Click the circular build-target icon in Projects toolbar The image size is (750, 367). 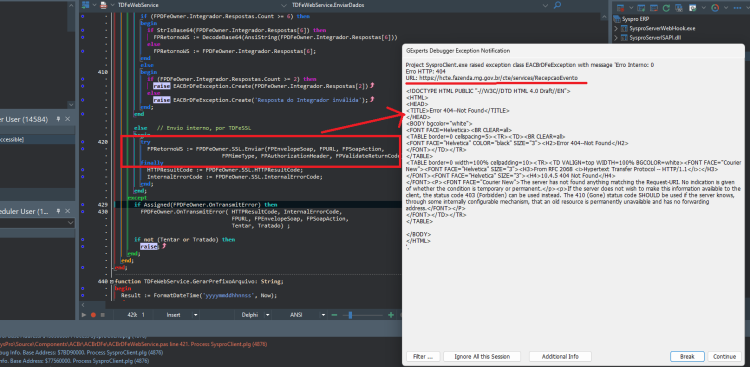point(715,8)
